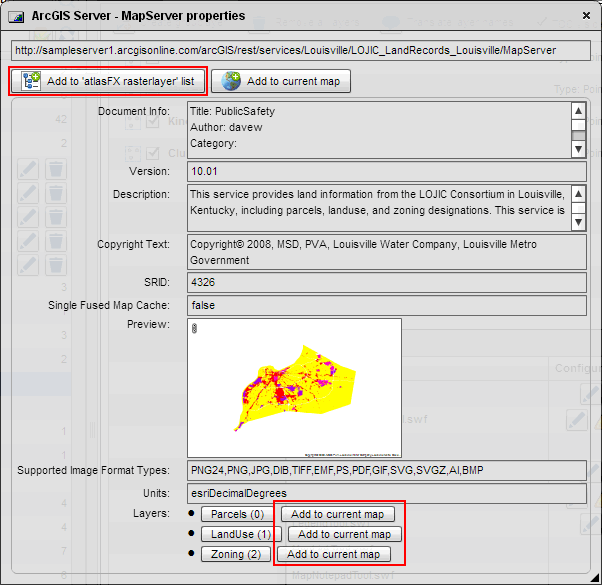Image resolution: width=602 pixels, height=585 pixels.
Task: Click the Units field showing esriDecimalDegrees
Action: pyautogui.click(x=387, y=493)
